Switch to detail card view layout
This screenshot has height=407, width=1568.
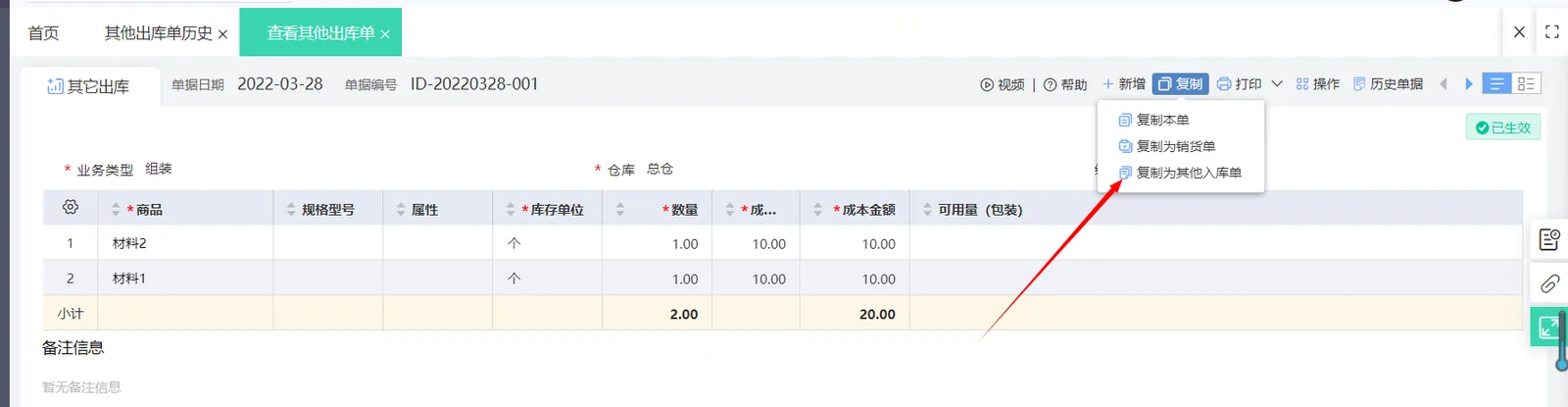click(1526, 84)
